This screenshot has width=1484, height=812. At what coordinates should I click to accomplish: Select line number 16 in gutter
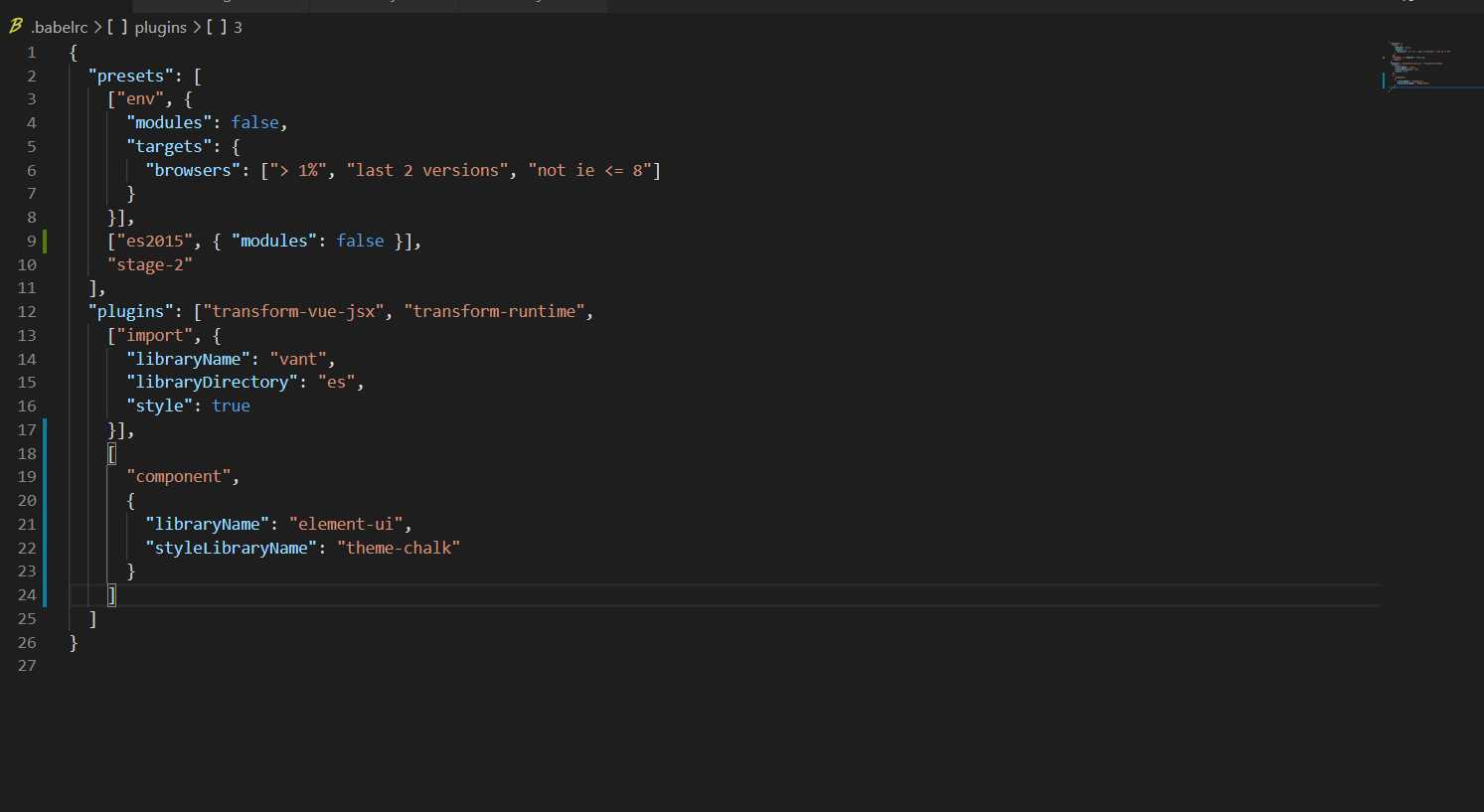(x=27, y=406)
